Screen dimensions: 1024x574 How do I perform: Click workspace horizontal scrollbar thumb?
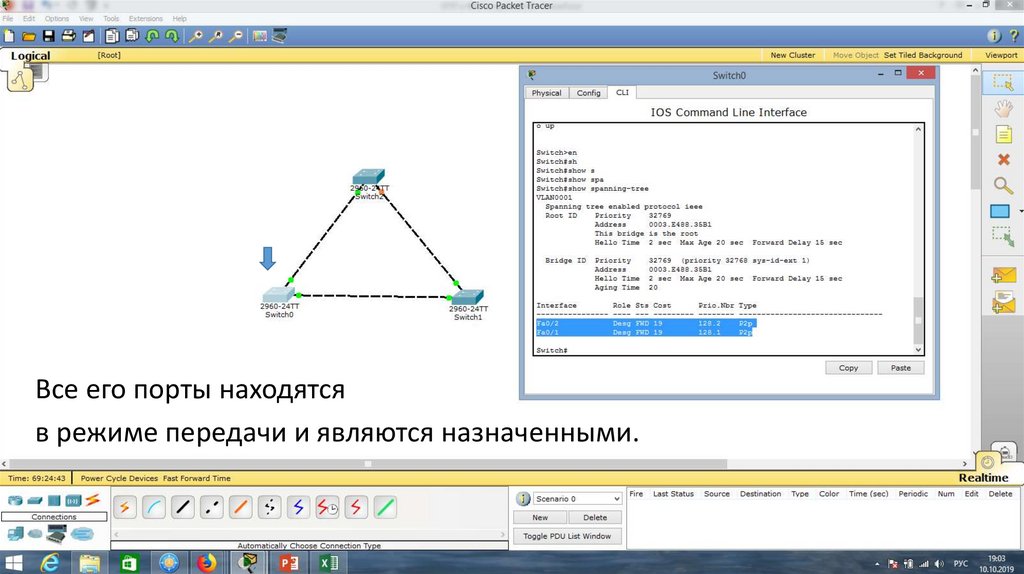click(x=368, y=464)
